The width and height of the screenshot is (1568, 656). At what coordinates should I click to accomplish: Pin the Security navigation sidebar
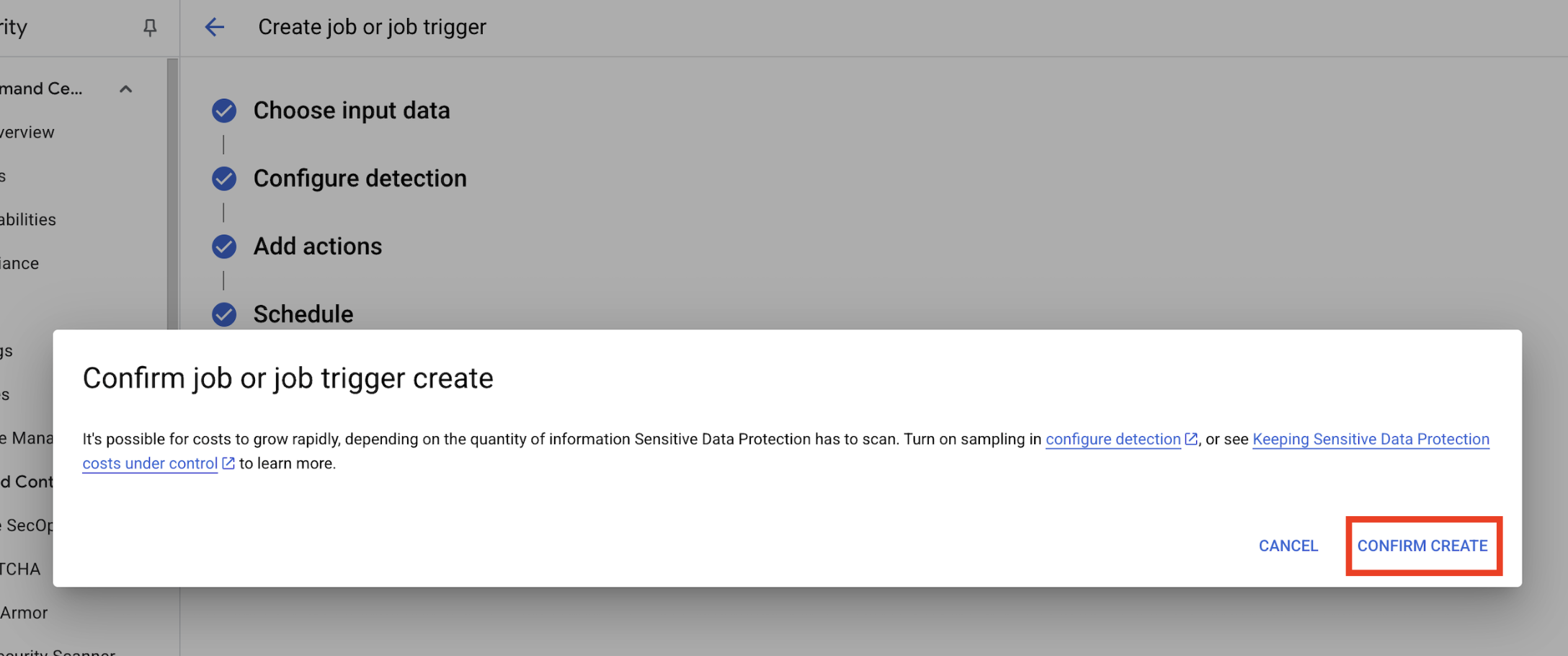tap(150, 27)
